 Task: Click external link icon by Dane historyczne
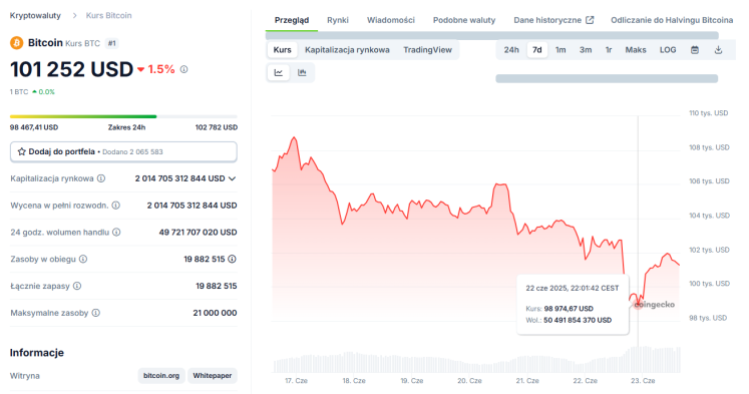coord(590,20)
